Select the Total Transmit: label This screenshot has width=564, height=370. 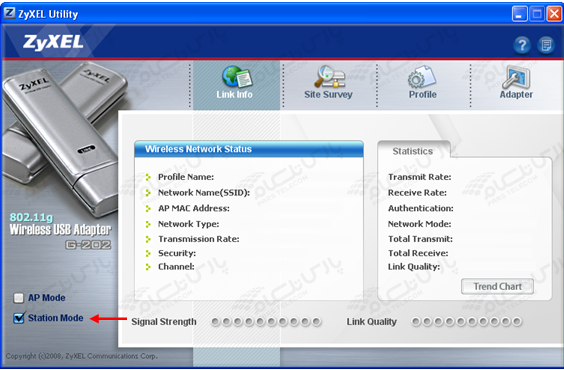click(x=420, y=239)
